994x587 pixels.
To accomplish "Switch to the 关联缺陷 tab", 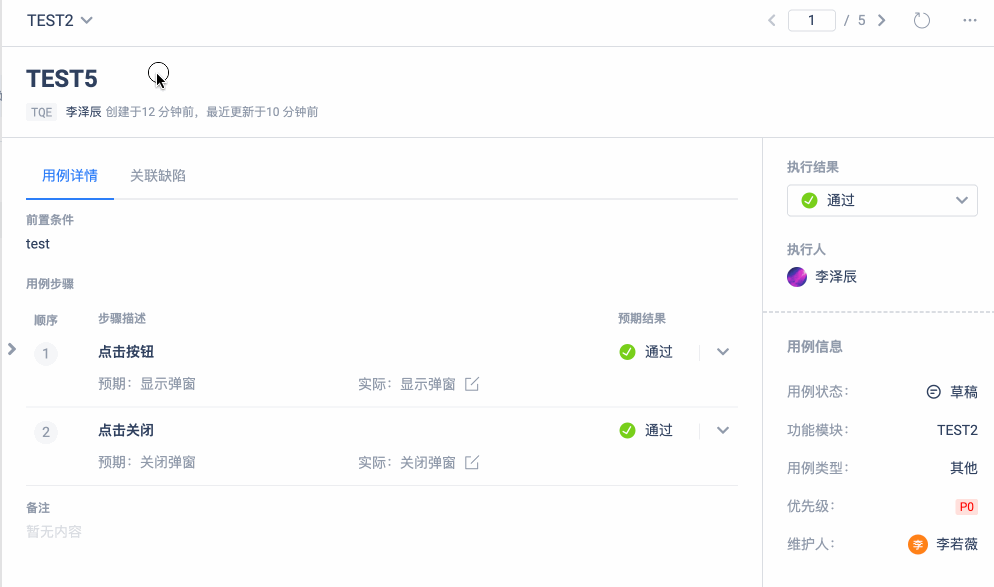I will coord(158,176).
